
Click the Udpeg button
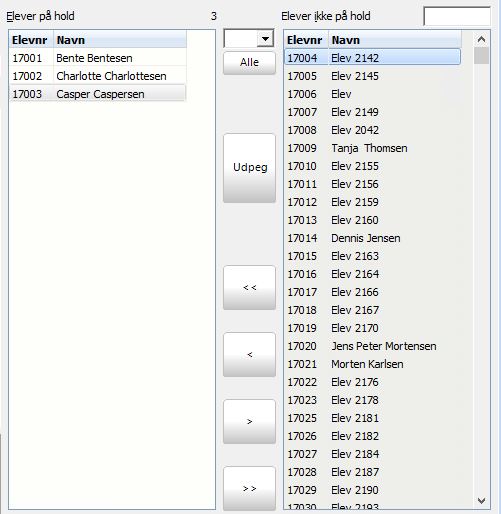point(249,168)
